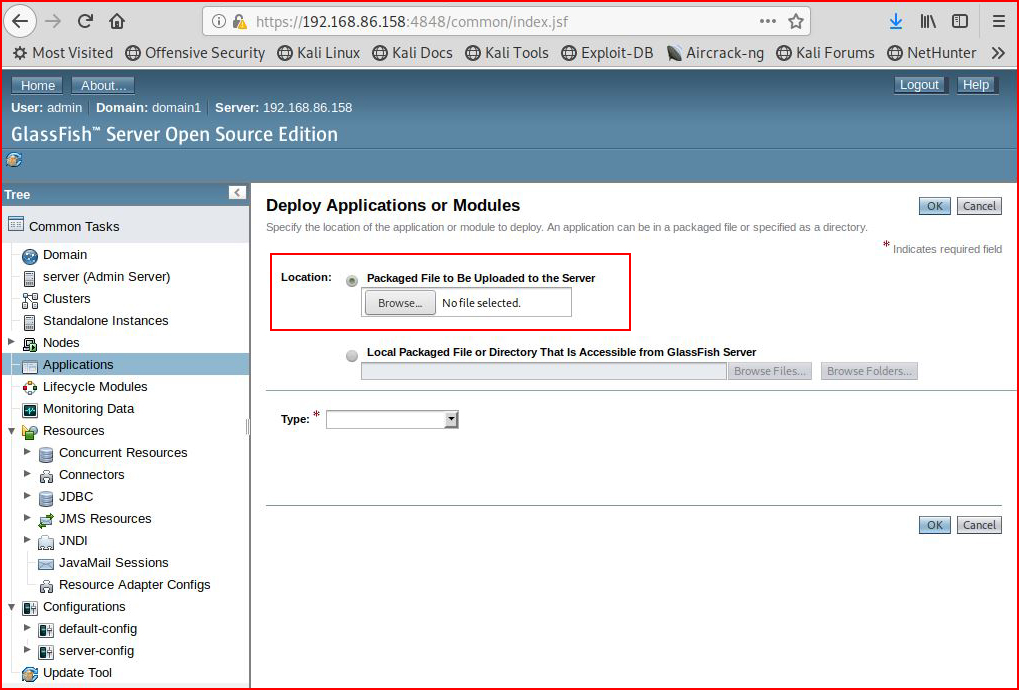Open the Type dropdown list
This screenshot has width=1019, height=690.
pyautogui.click(x=392, y=420)
